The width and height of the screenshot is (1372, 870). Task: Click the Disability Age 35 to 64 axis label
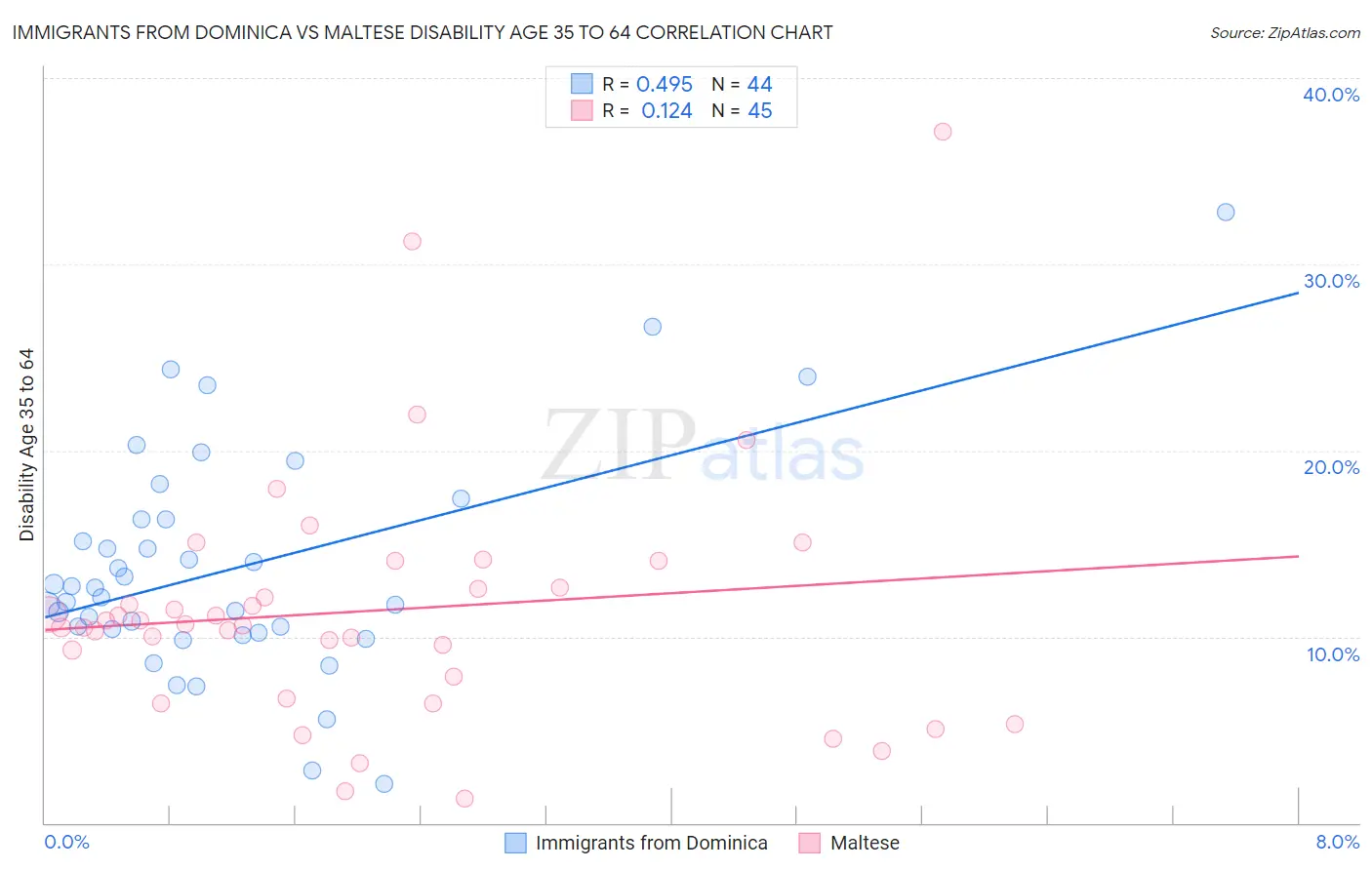[26, 445]
